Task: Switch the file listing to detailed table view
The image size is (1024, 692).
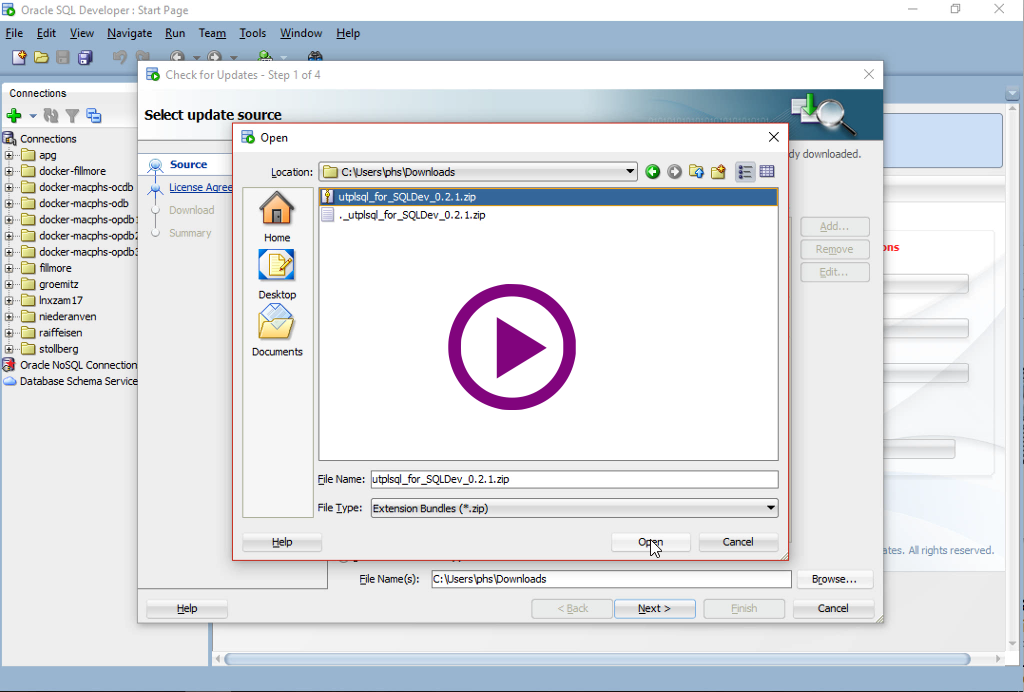Action: click(x=766, y=171)
